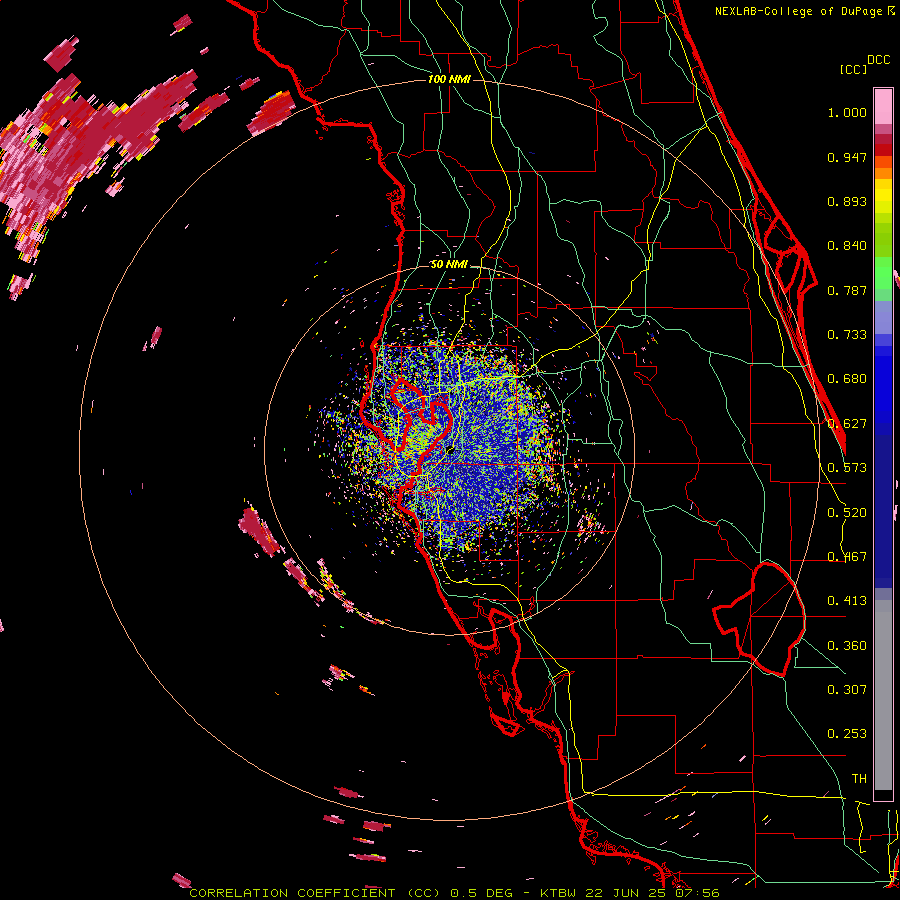Click the 0.947 legend value
The image size is (900, 900).
[847, 157]
